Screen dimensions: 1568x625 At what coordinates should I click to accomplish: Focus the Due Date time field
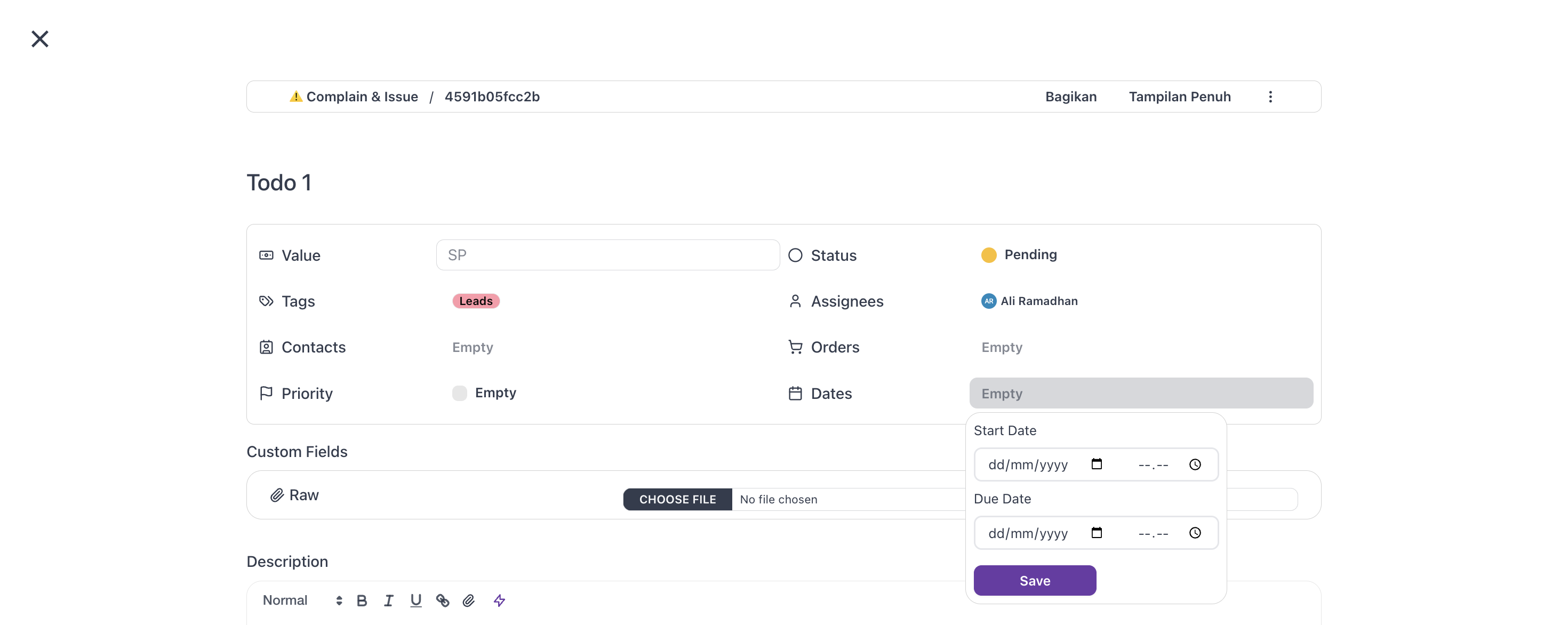pos(1153,533)
